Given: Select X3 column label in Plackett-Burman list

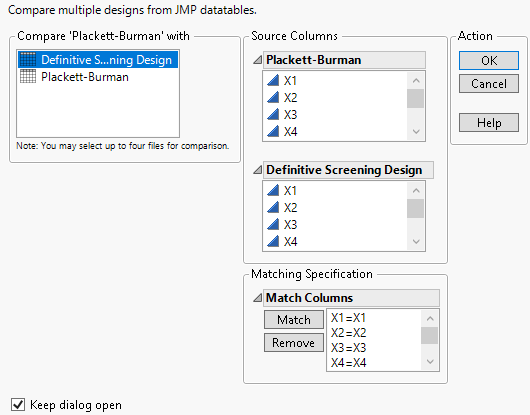Looking at the screenshot, I should pos(290,115).
